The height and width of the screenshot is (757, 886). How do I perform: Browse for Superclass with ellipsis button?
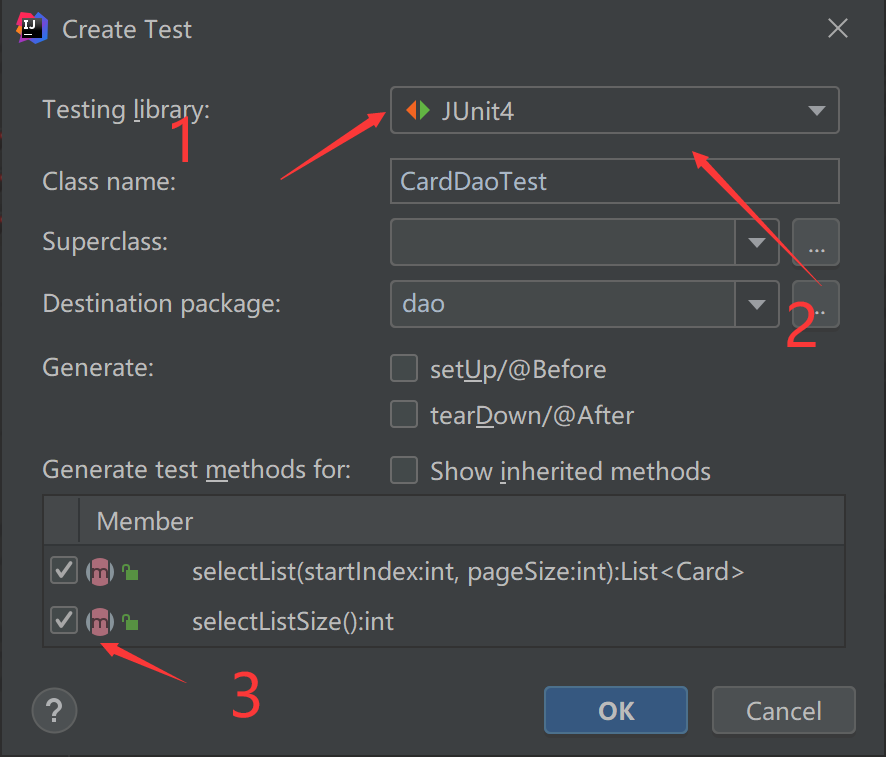[816, 243]
